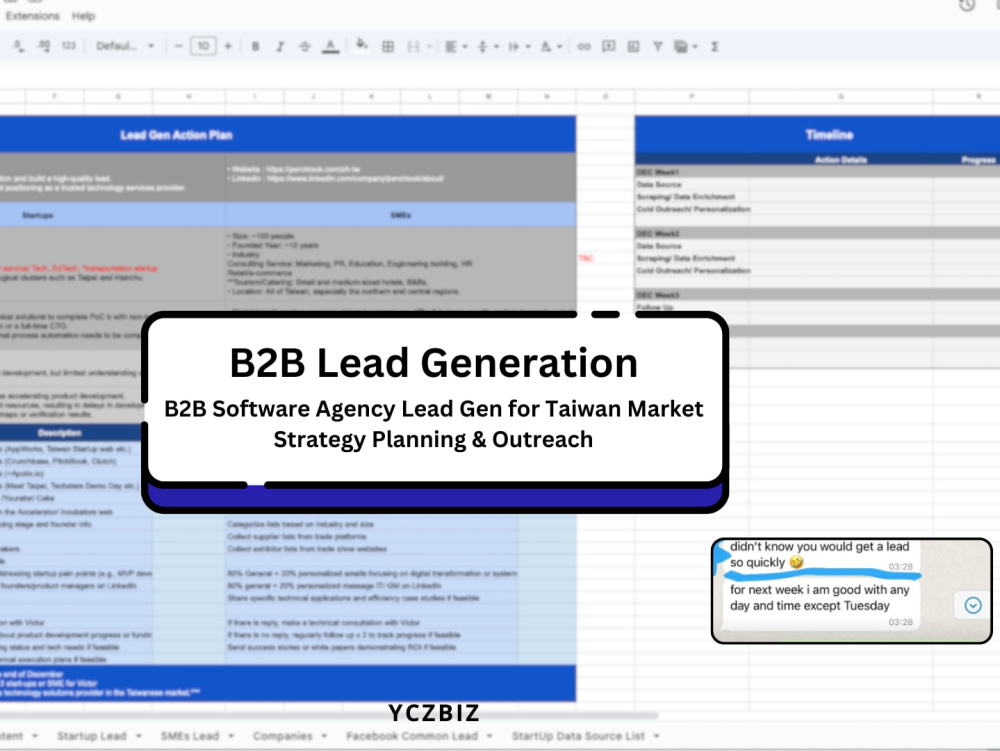Select the Action Details header cell
The height and width of the screenshot is (751, 1000).
841,159
